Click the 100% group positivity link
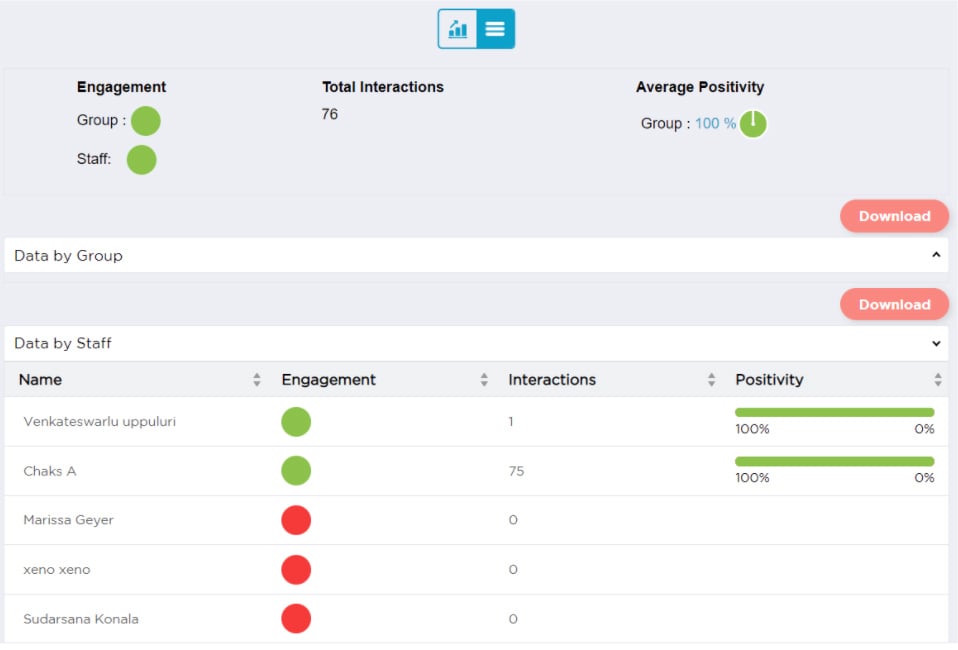This screenshot has height=650, width=958. 714,124
